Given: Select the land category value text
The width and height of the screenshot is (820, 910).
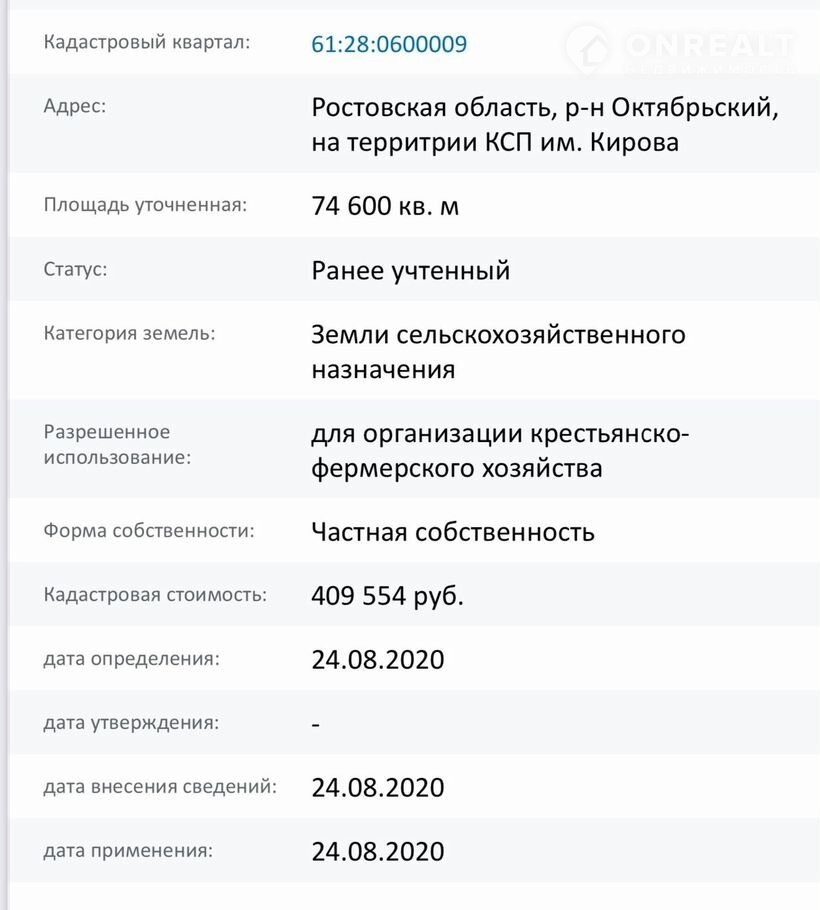Looking at the screenshot, I should [x=498, y=351].
